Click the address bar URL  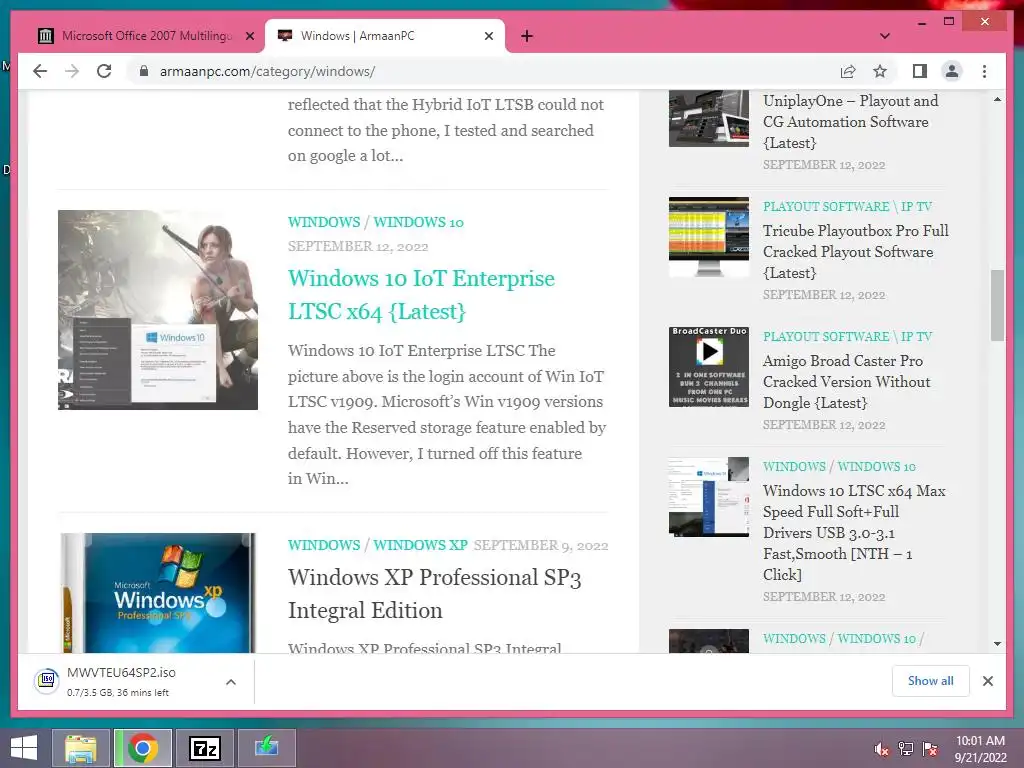coord(267,71)
